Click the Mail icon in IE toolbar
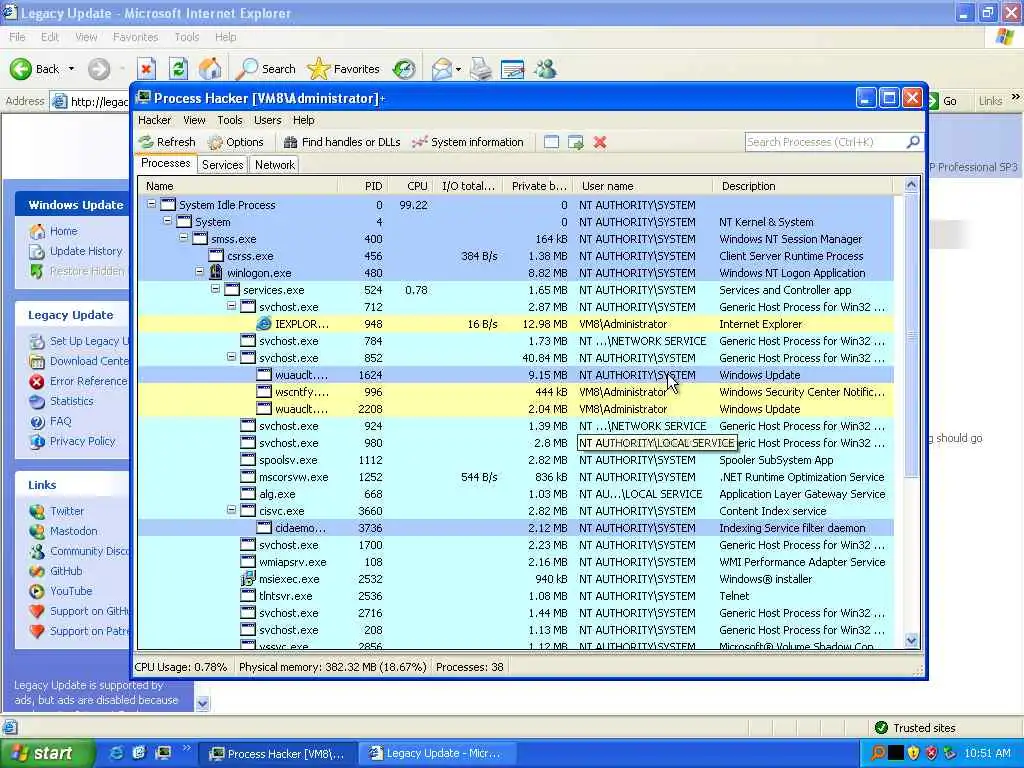1024x768 pixels. tap(442, 69)
